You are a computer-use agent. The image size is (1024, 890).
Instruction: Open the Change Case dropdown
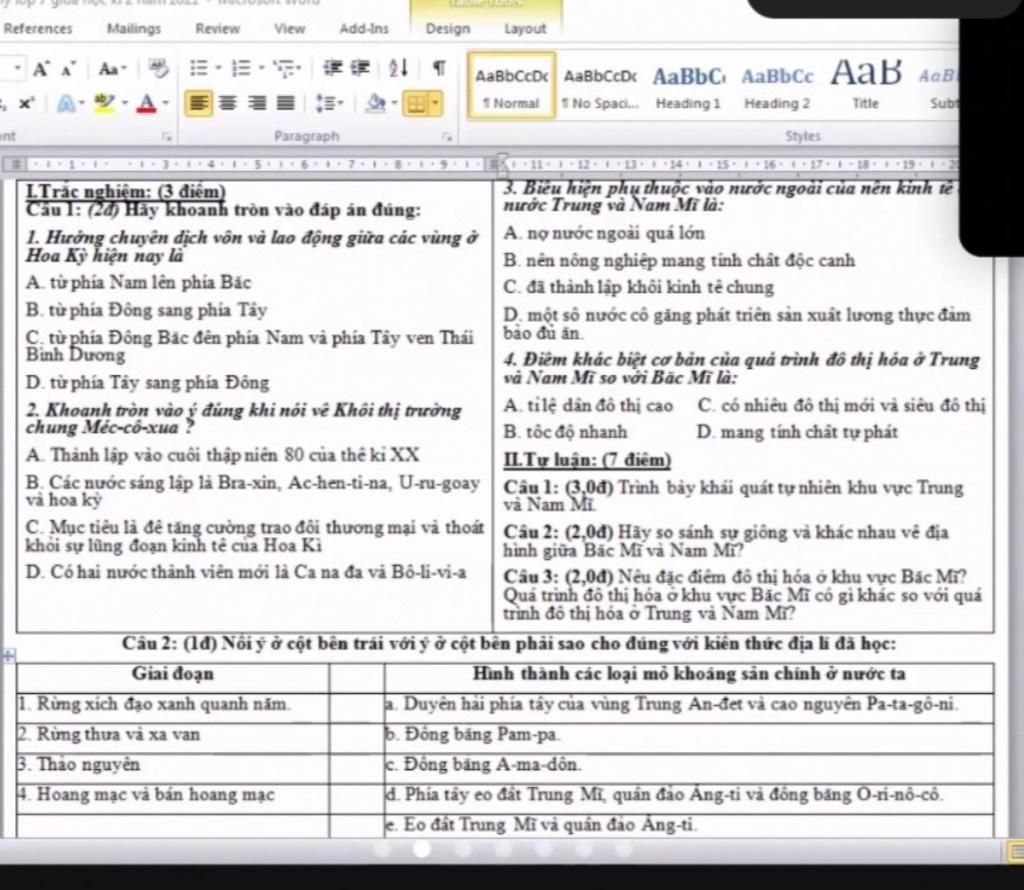coord(109,69)
